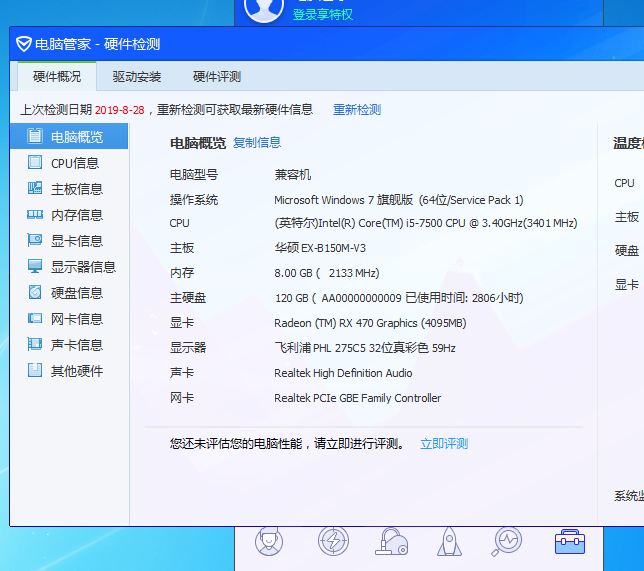Click the 兼容机 computer model value

292,175
